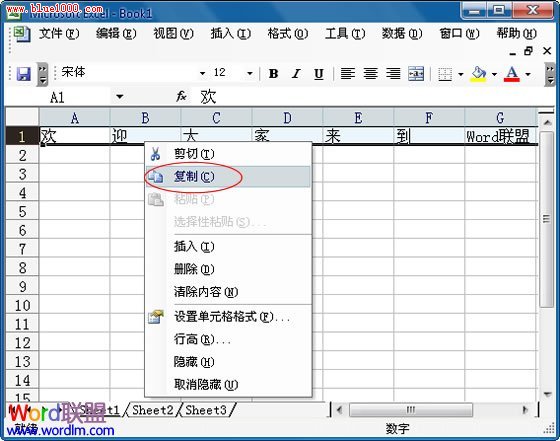
Task: Close the workbook with X button
Action: (547, 51)
